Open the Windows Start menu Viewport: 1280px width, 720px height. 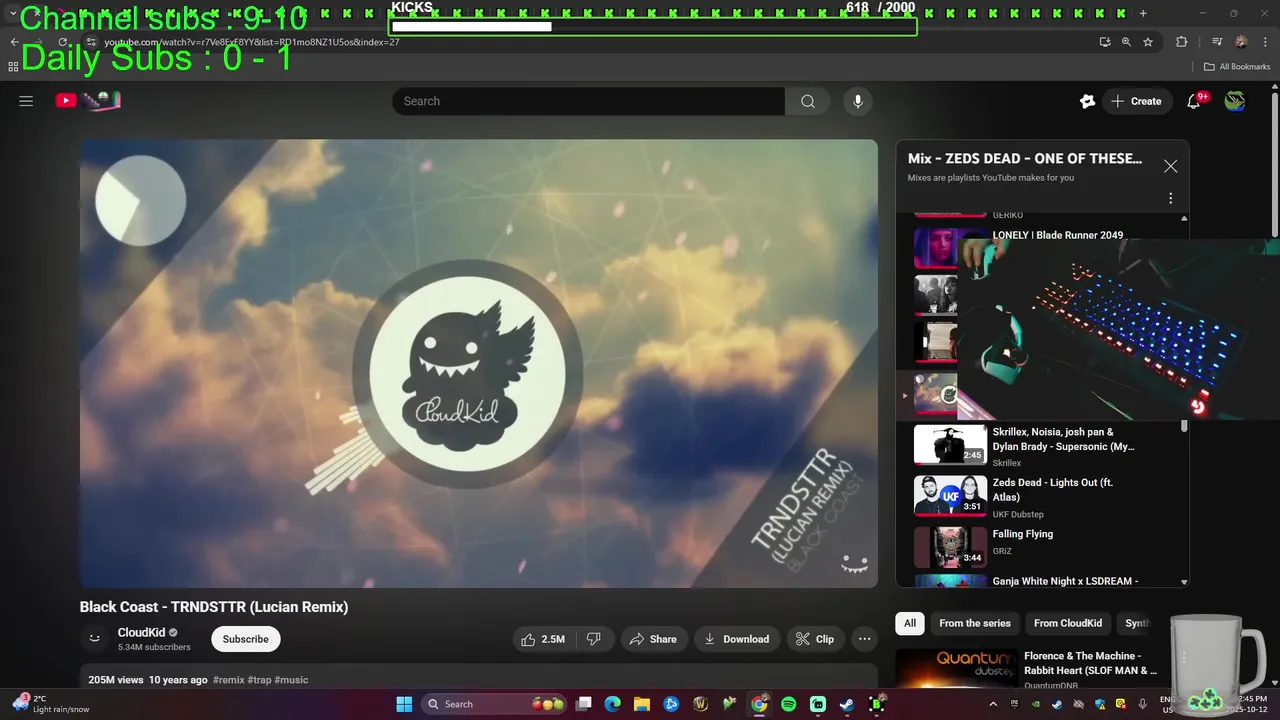click(404, 704)
